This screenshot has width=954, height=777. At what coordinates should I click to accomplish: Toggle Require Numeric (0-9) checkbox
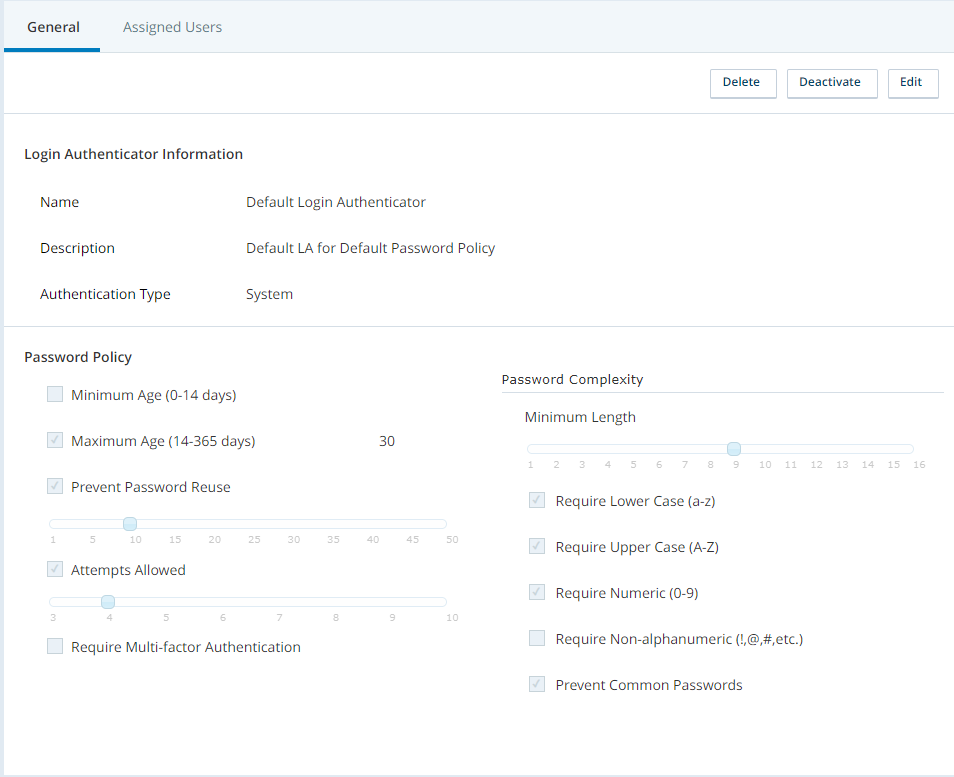(x=537, y=593)
